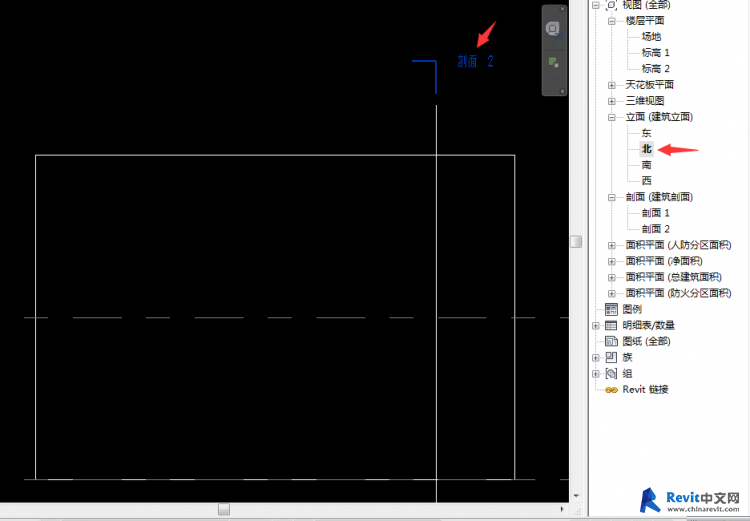The width and height of the screenshot is (750, 521).
Task: Click the vertical scrollbar down arrow
Action: pyautogui.click(x=576, y=496)
